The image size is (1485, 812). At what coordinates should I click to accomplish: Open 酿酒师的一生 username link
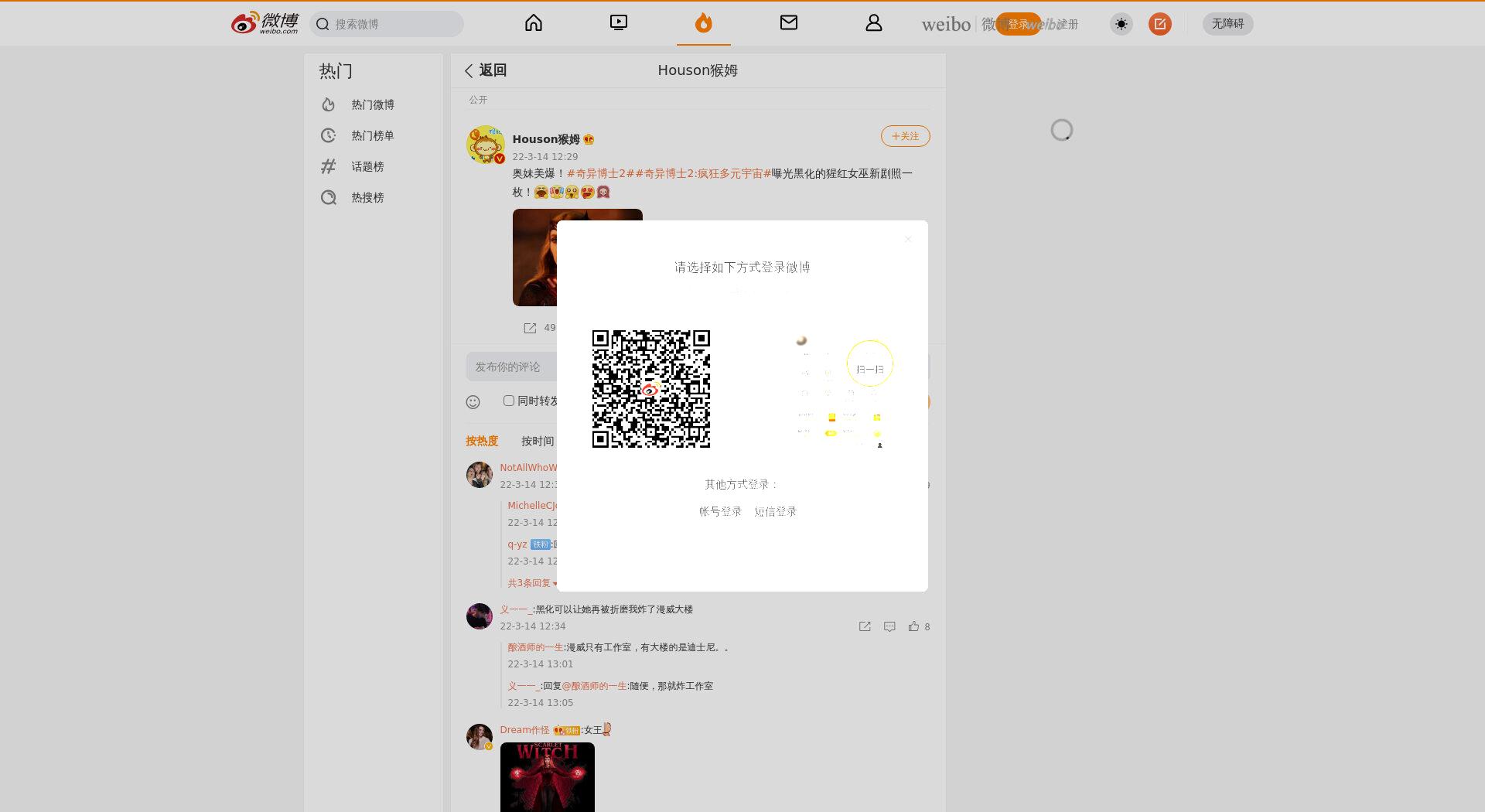535,647
